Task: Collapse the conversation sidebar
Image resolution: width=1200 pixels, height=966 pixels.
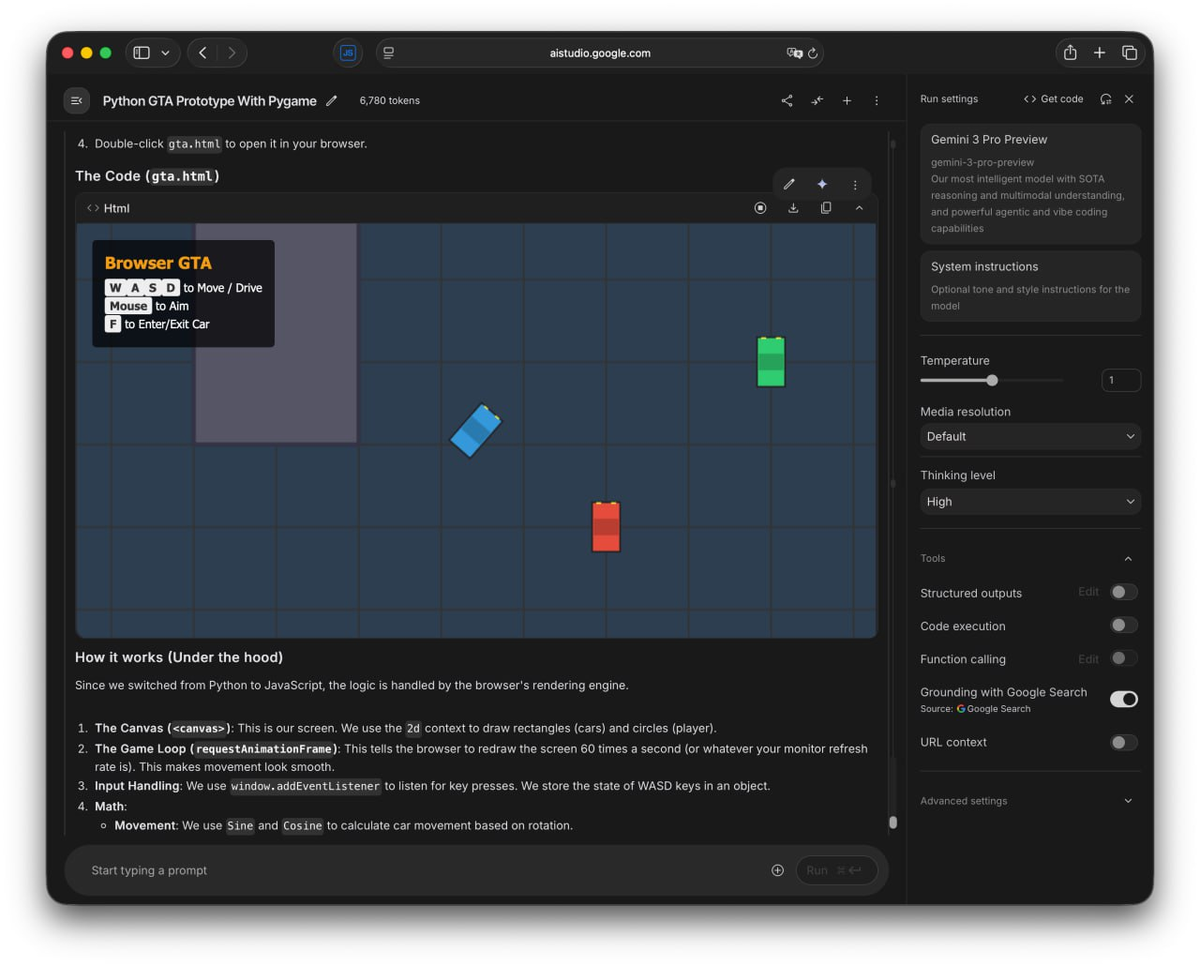Action: click(x=76, y=100)
